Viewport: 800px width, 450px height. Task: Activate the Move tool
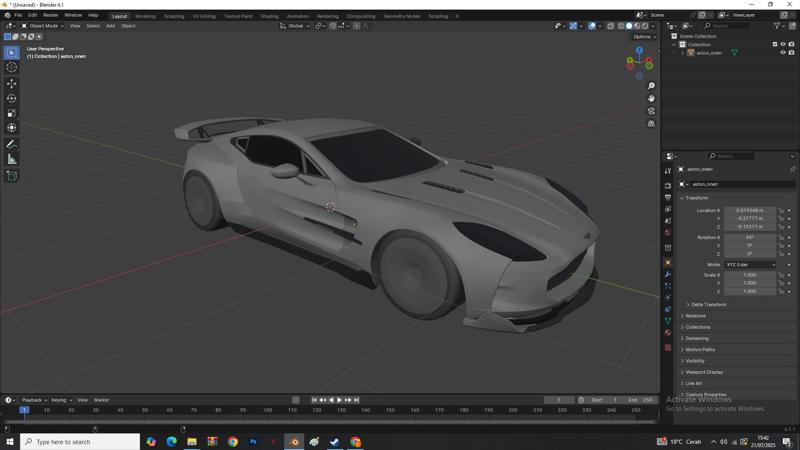pos(12,83)
